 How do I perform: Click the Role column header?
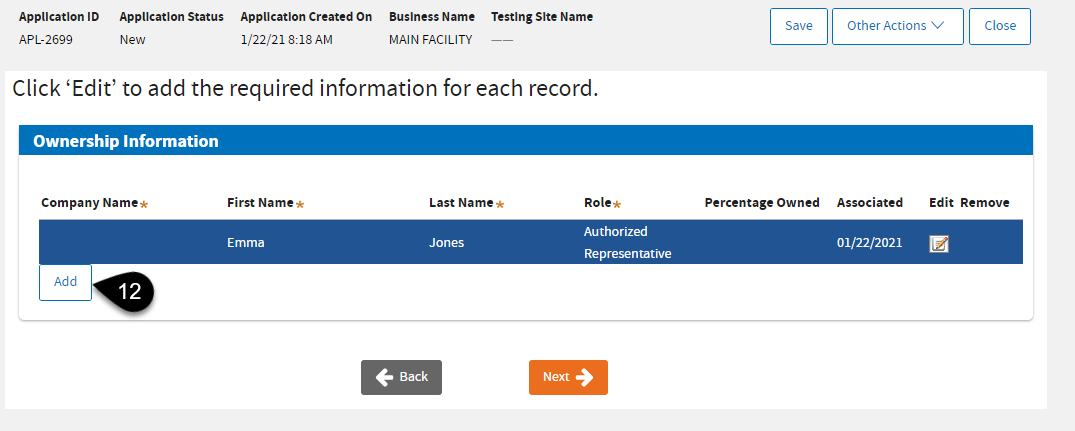[598, 203]
